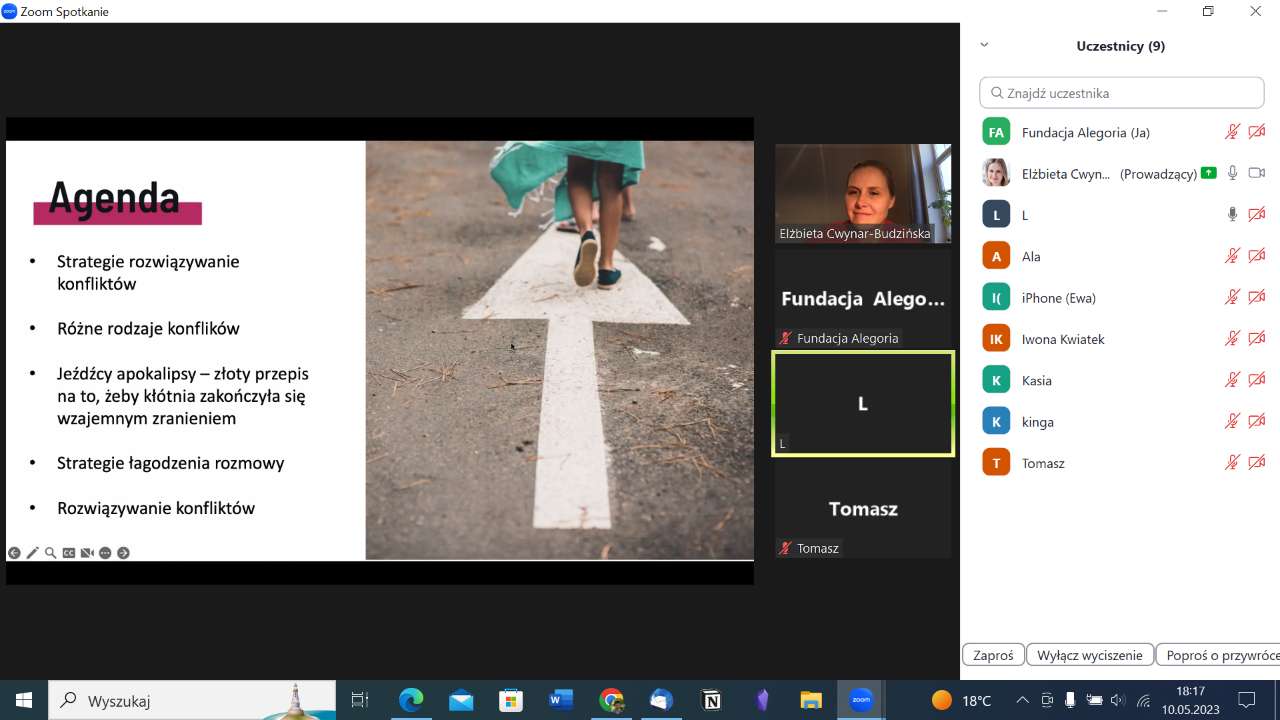Select Kasia in participants list
Screen dimensions: 1280x720
click(1037, 380)
